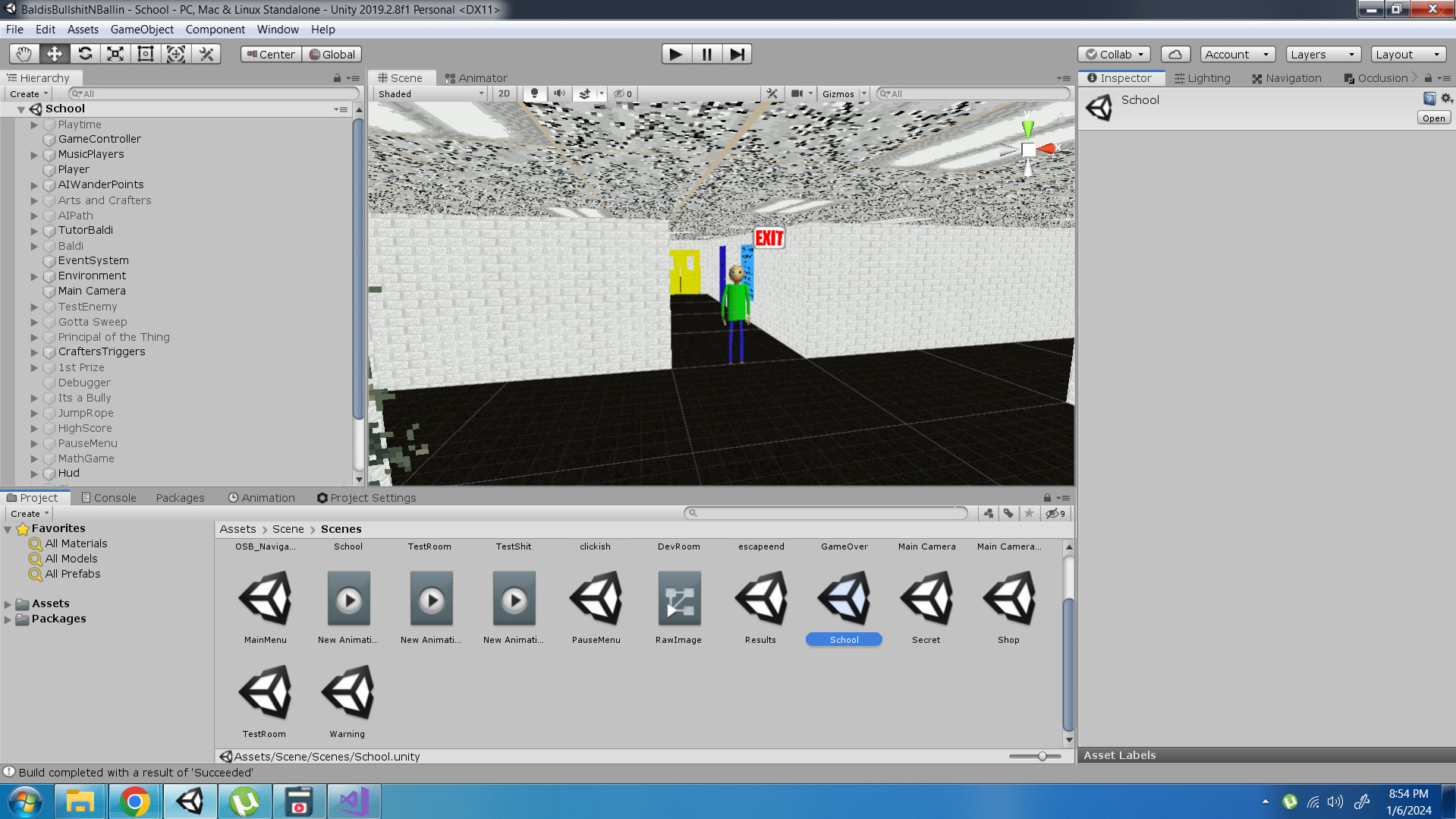Screen dimensions: 1456x819
Task: Click the Collab button
Action: coord(1114,54)
